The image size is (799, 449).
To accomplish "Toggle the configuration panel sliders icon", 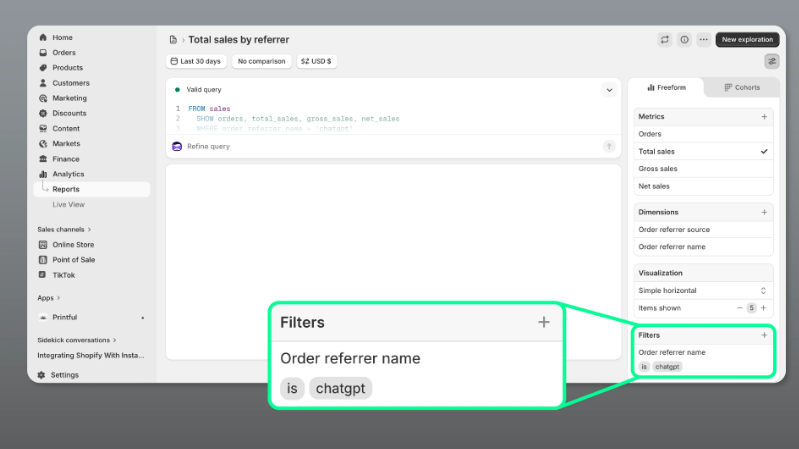I will pyautogui.click(x=772, y=61).
